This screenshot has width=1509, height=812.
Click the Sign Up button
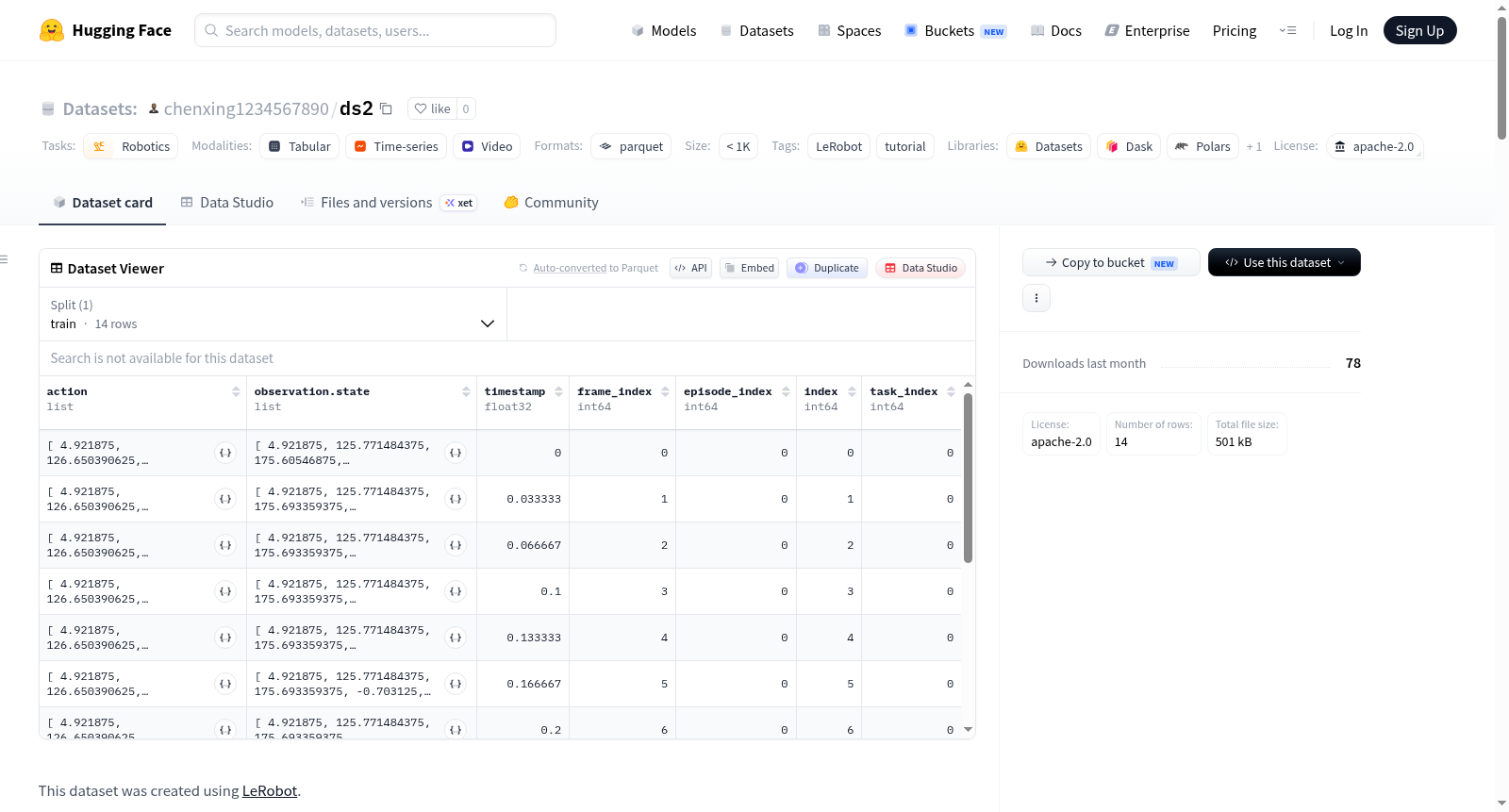(1419, 30)
